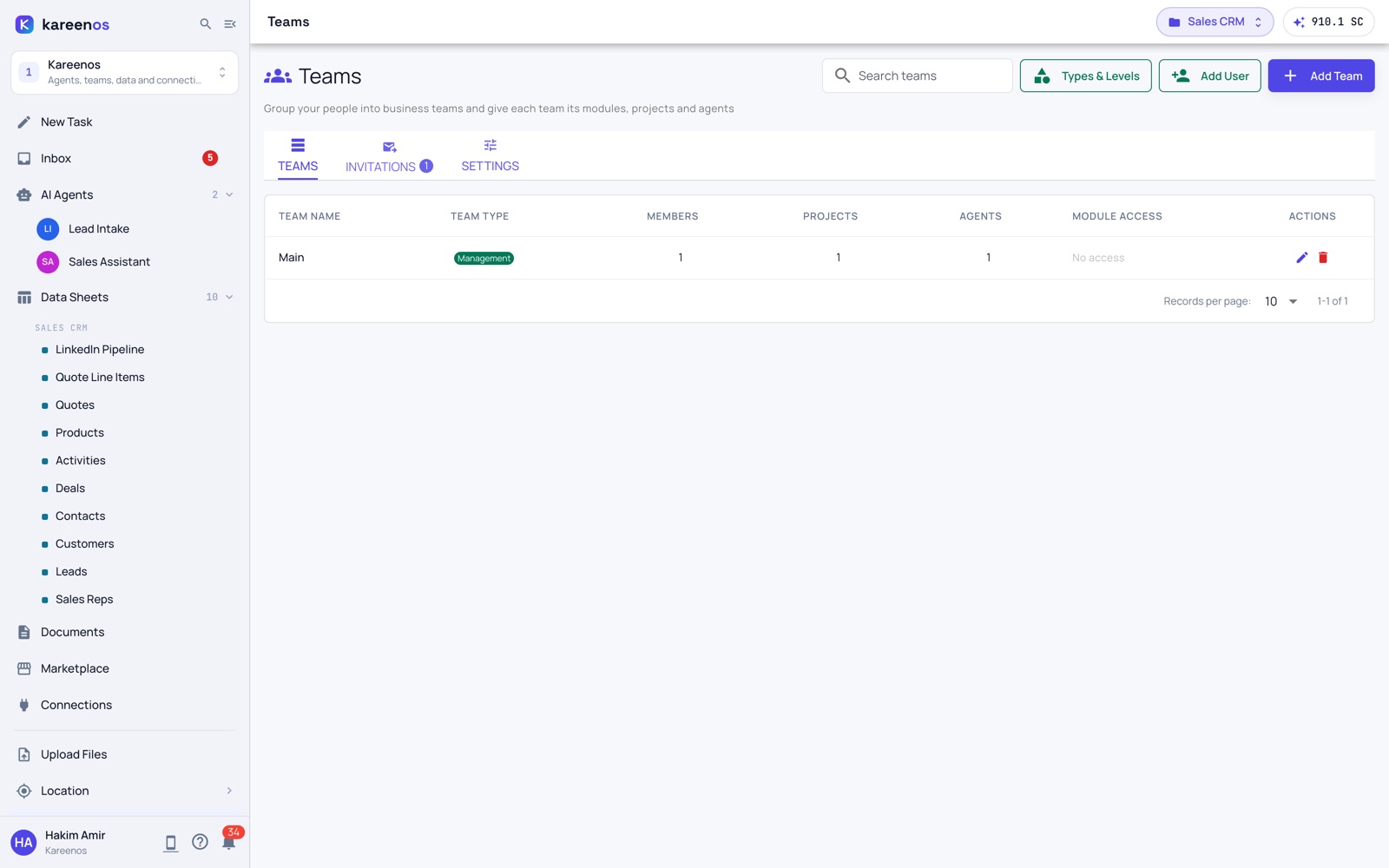
Task: Click the kareenos logo
Action: coord(63,24)
